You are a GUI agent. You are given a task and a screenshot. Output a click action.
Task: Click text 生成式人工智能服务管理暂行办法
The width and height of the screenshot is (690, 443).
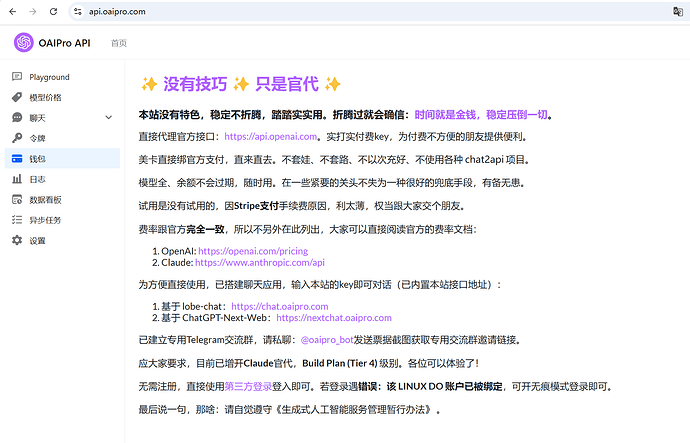tap(354, 410)
